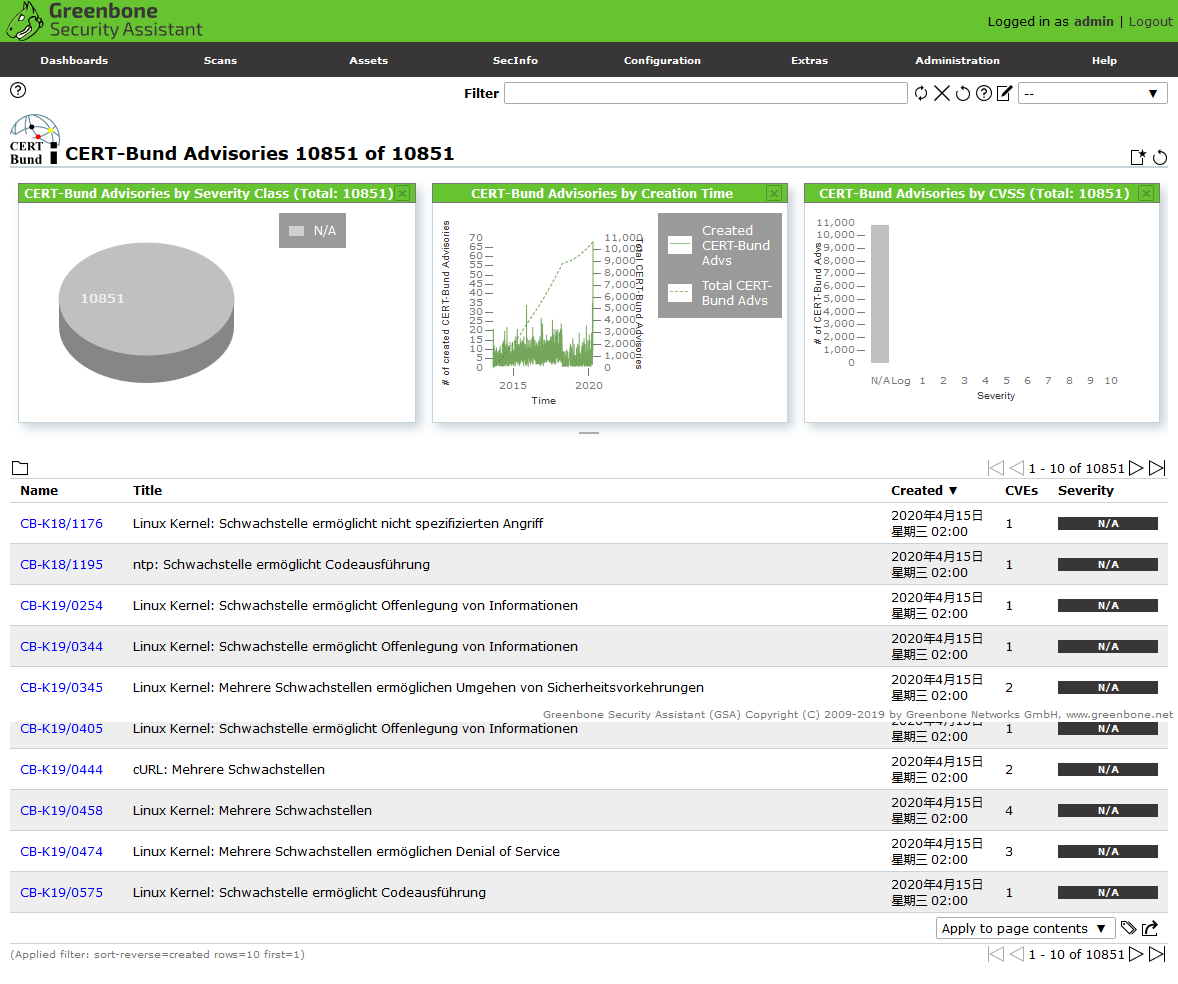Open the Scans menu
The height and width of the screenshot is (984, 1178).
(220, 60)
